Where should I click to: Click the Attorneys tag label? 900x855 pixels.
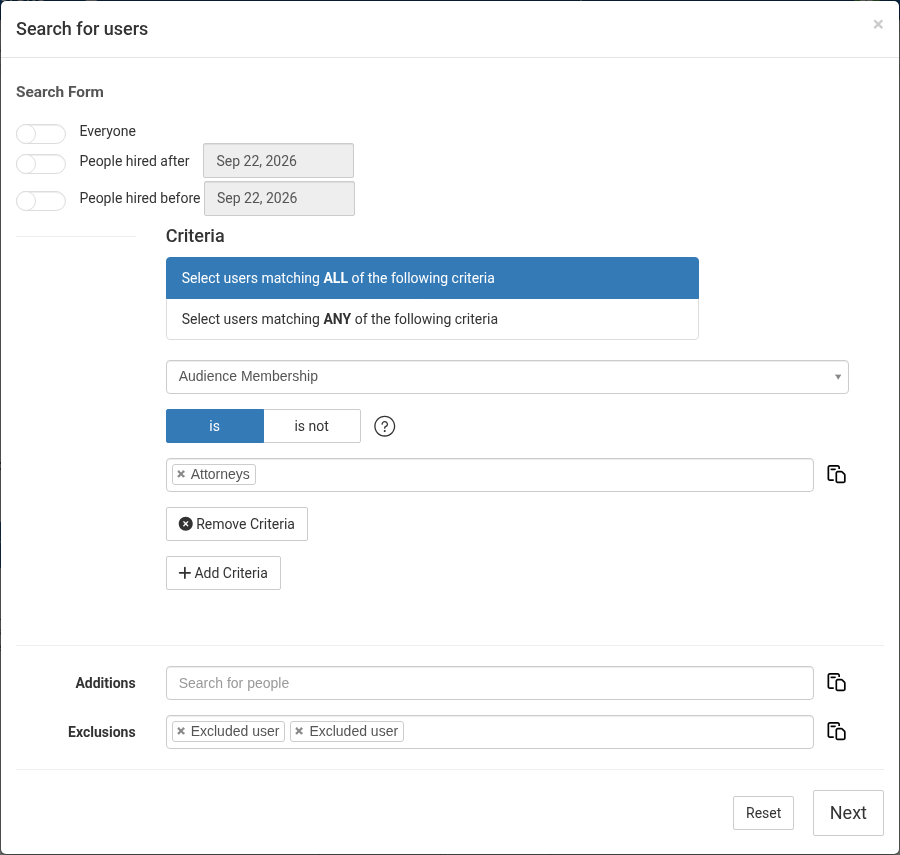click(x=220, y=474)
